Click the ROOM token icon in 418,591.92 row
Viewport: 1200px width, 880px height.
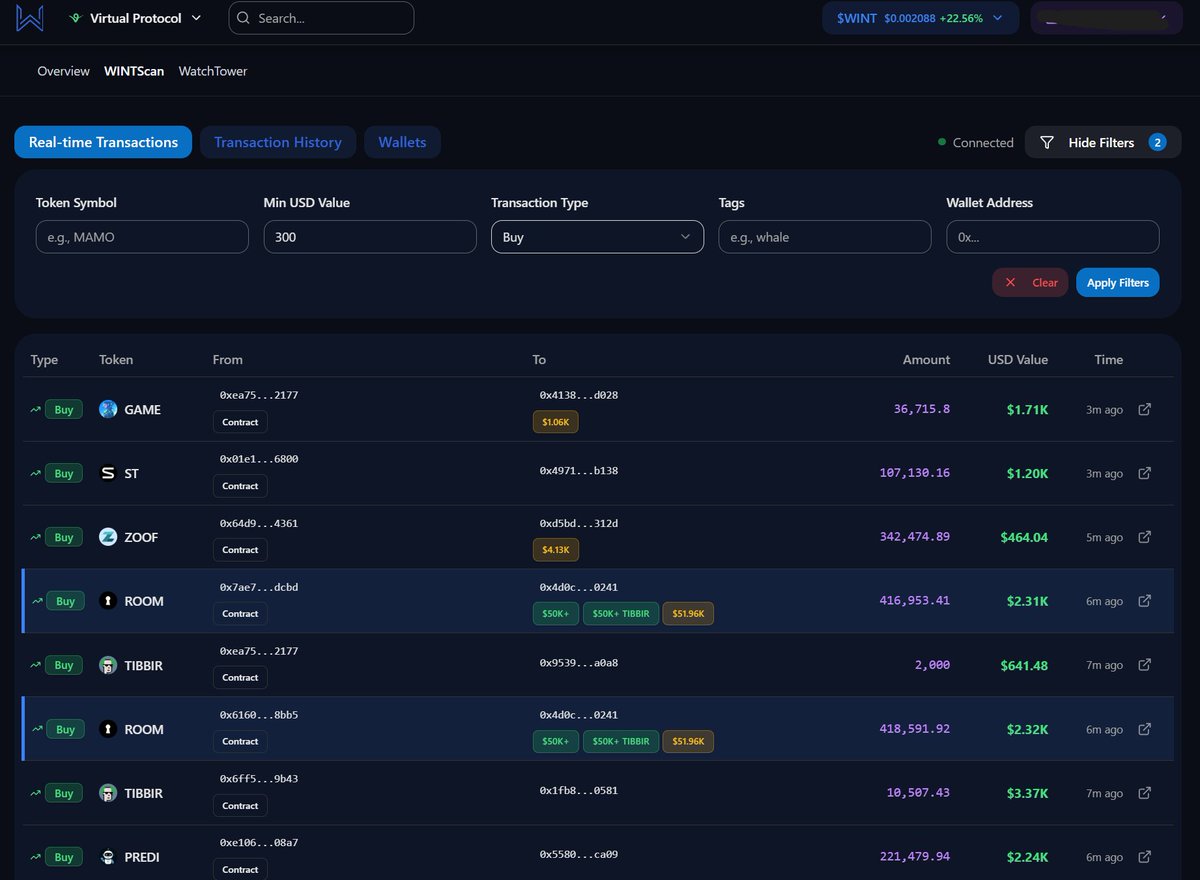point(108,729)
